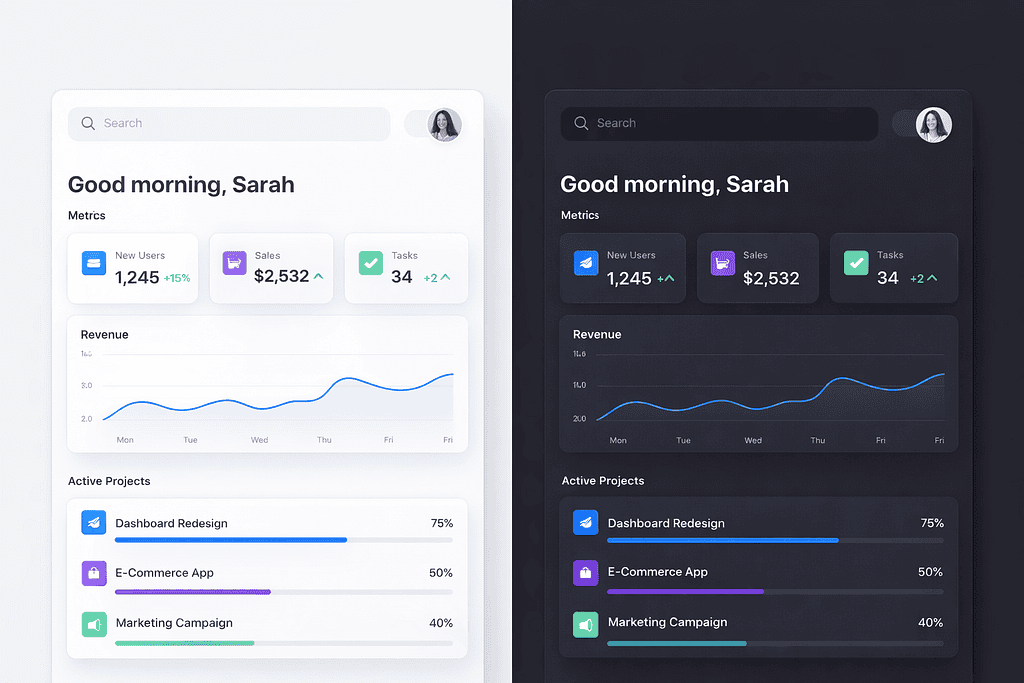Click the New Users card icon
This screenshot has height=683, width=1024.
tap(93, 263)
